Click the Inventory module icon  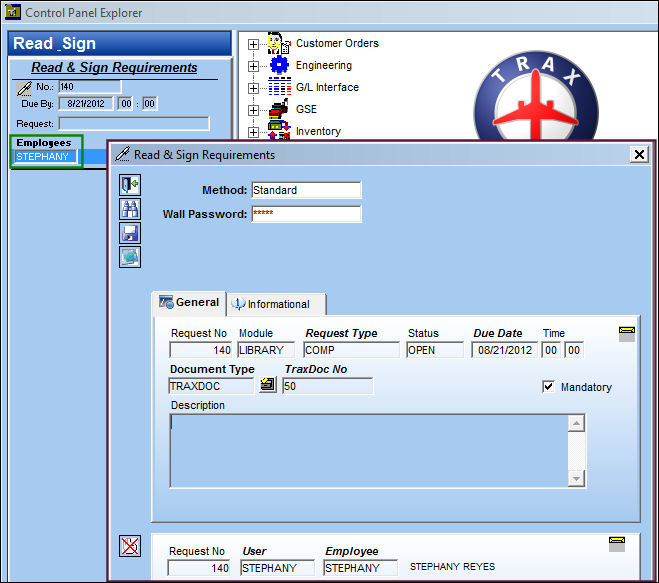pyautogui.click(x=279, y=130)
